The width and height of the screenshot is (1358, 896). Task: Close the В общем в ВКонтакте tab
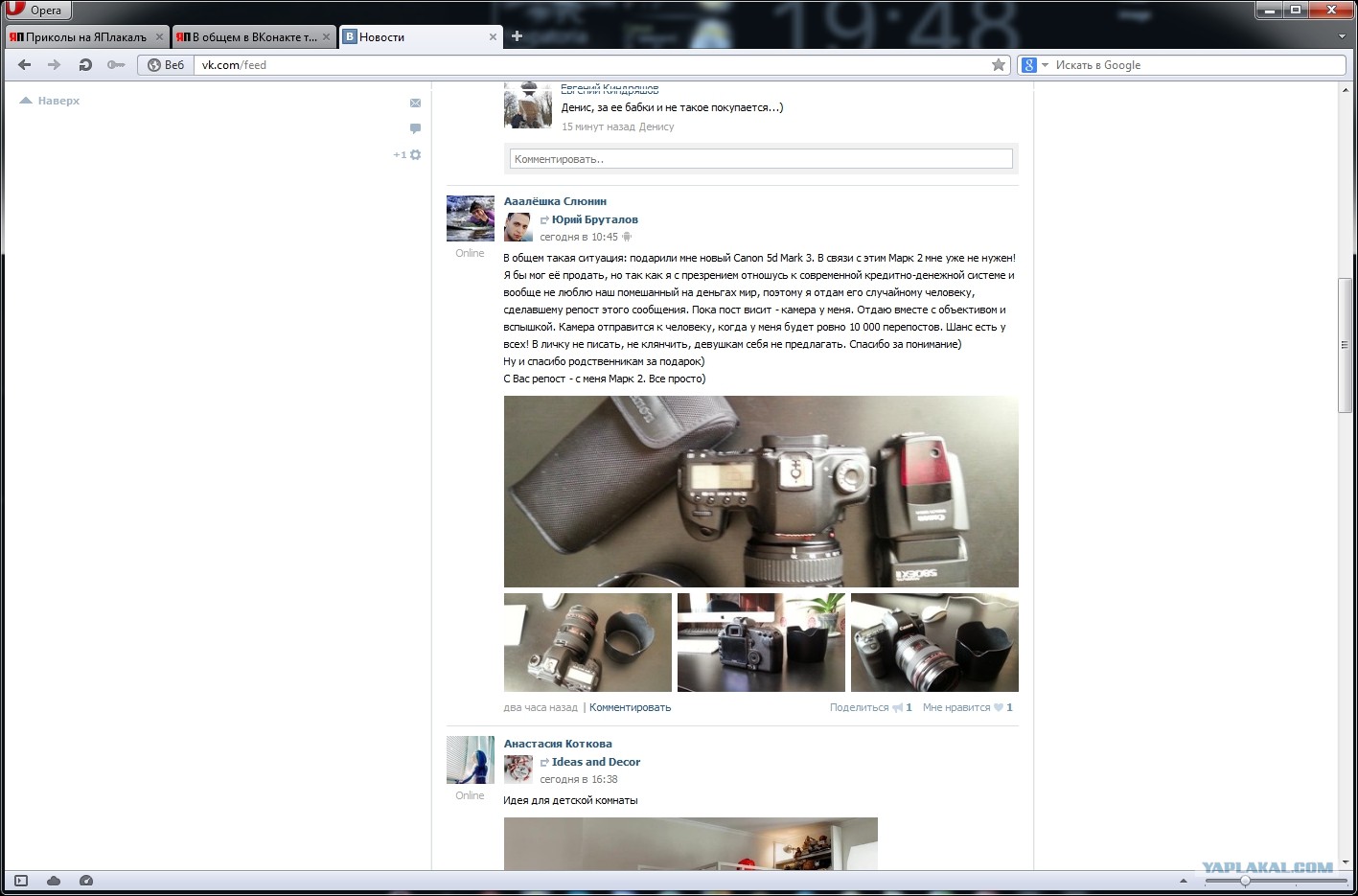pyautogui.click(x=326, y=37)
